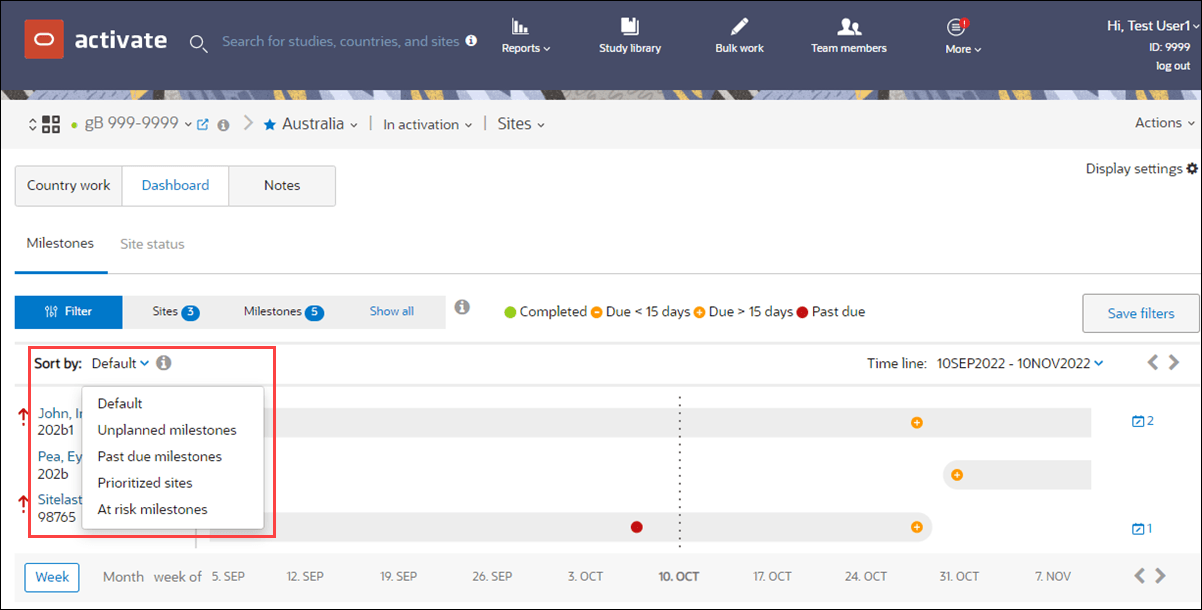Switch the timeline to Month view
The image size is (1202, 610).
pos(122,577)
